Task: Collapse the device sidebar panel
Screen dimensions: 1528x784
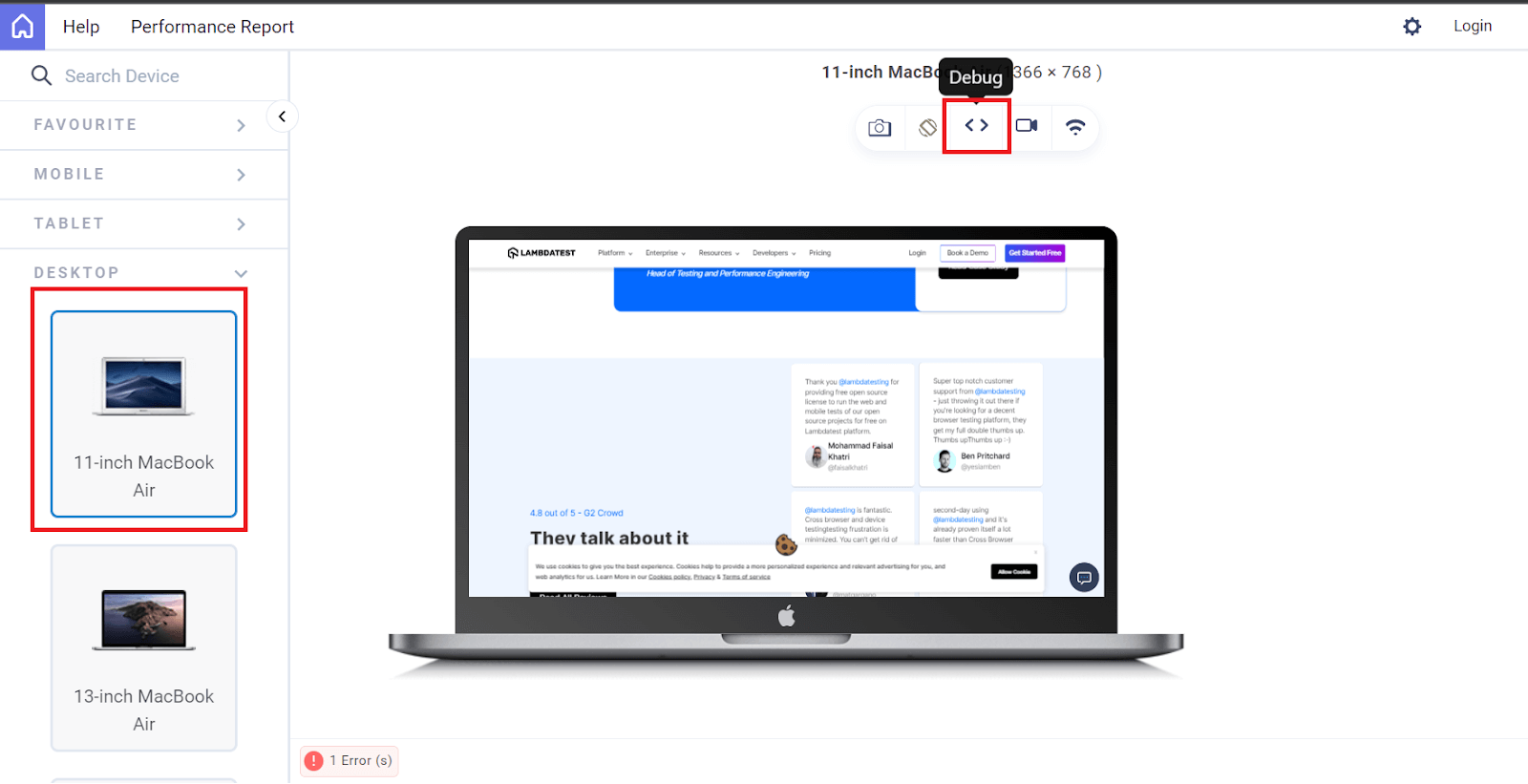Action: pyautogui.click(x=282, y=117)
